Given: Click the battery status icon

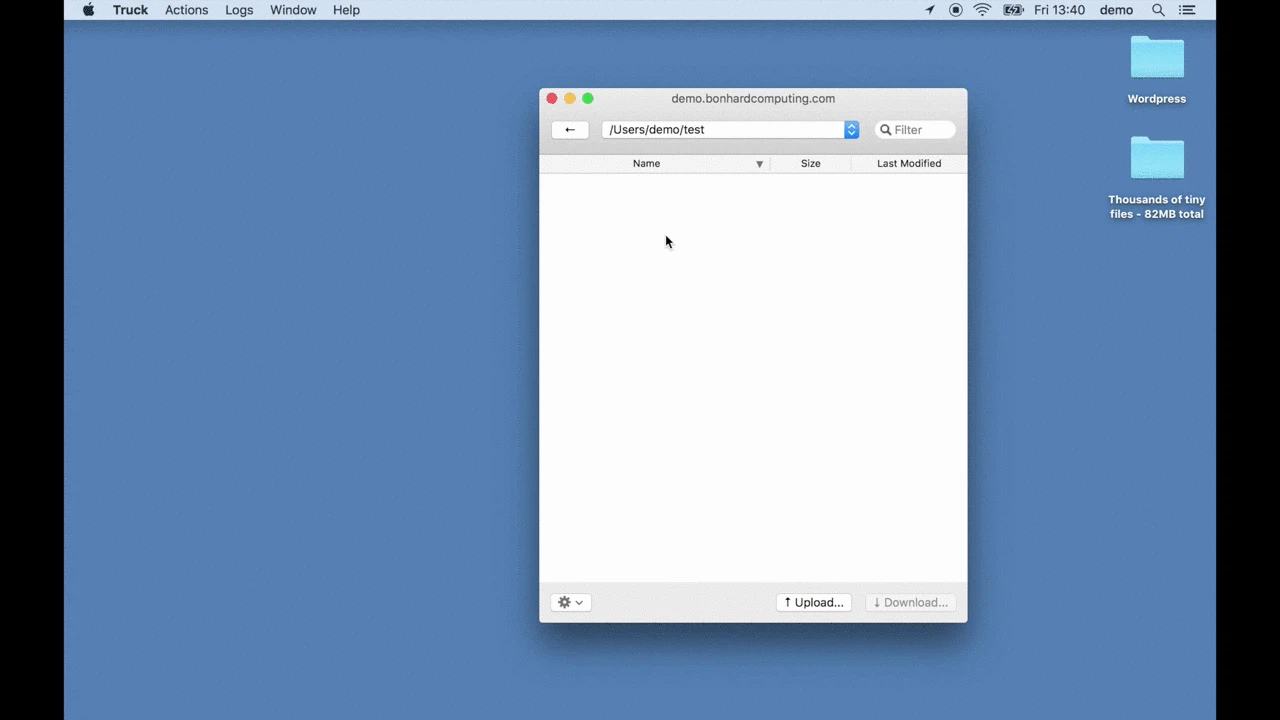Looking at the screenshot, I should pyautogui.click(x=1013, y=10).
